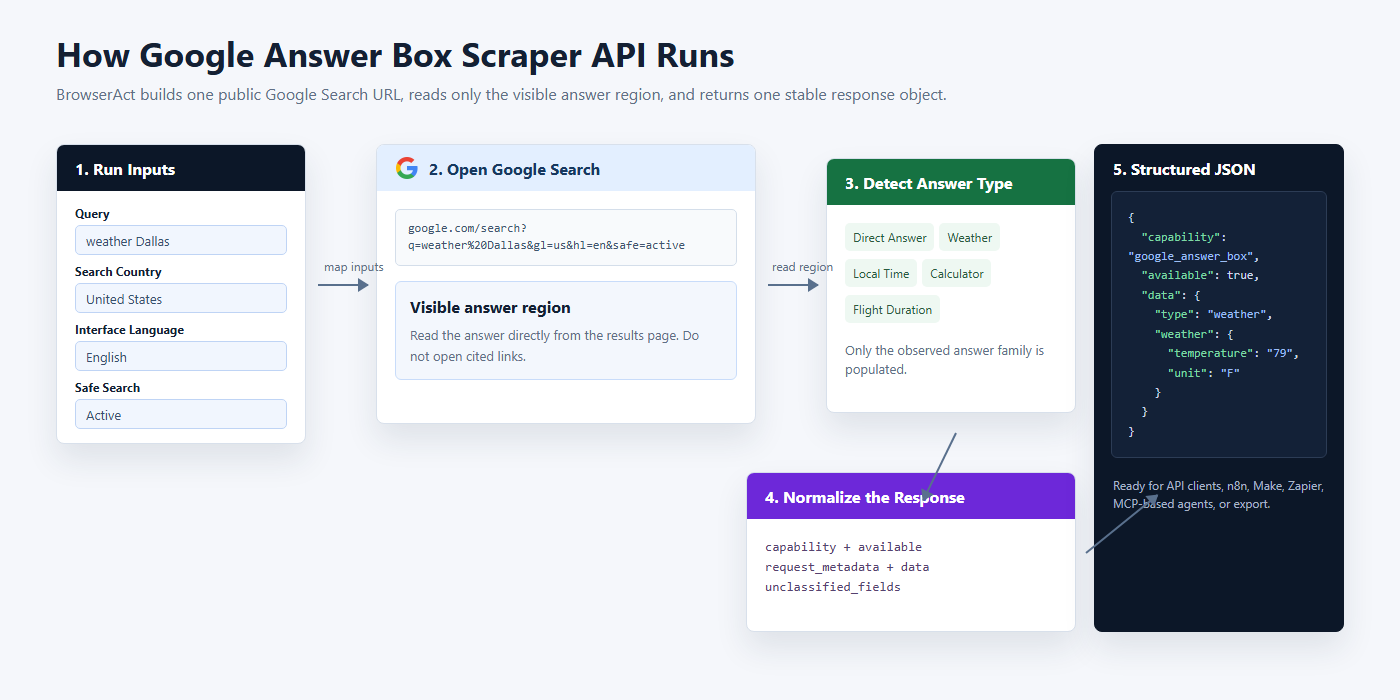Click the map inputs label

point(354,267)
